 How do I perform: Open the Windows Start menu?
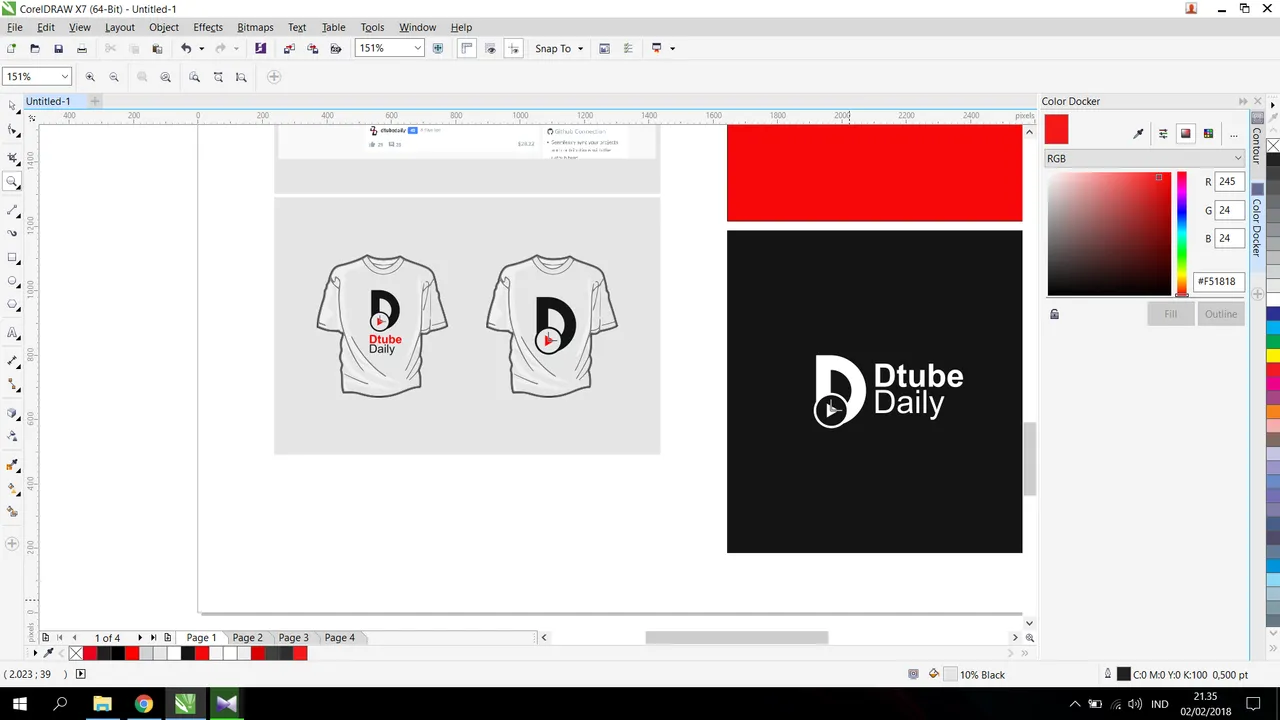click(19, 704)
